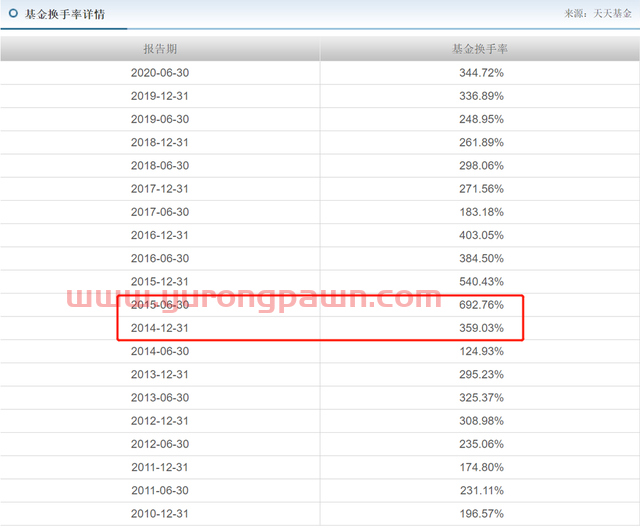Screen dimensions: 640x531
Task: Select the rate value 336.89%
Action: (x=481, y=96)
